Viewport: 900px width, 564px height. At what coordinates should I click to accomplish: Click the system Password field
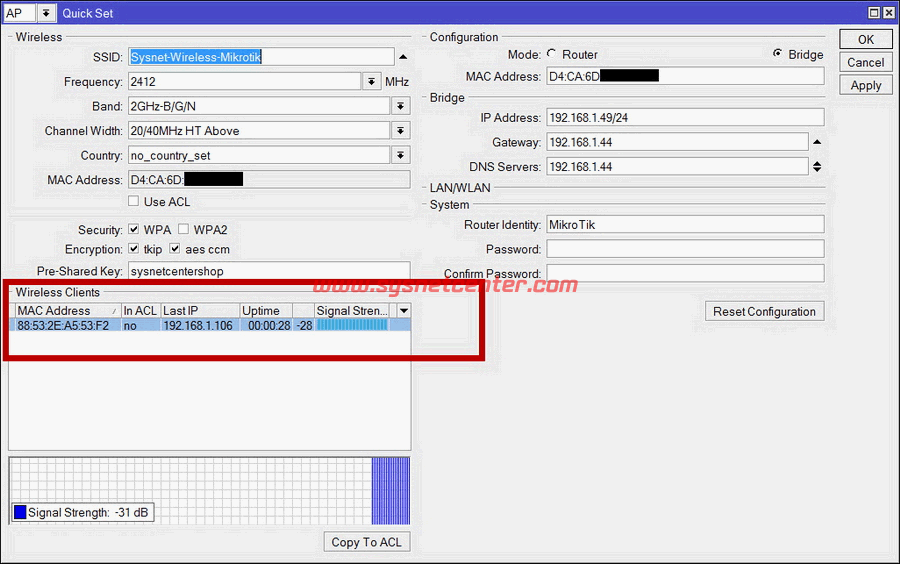pyautogui.click(x=685, y=249)
